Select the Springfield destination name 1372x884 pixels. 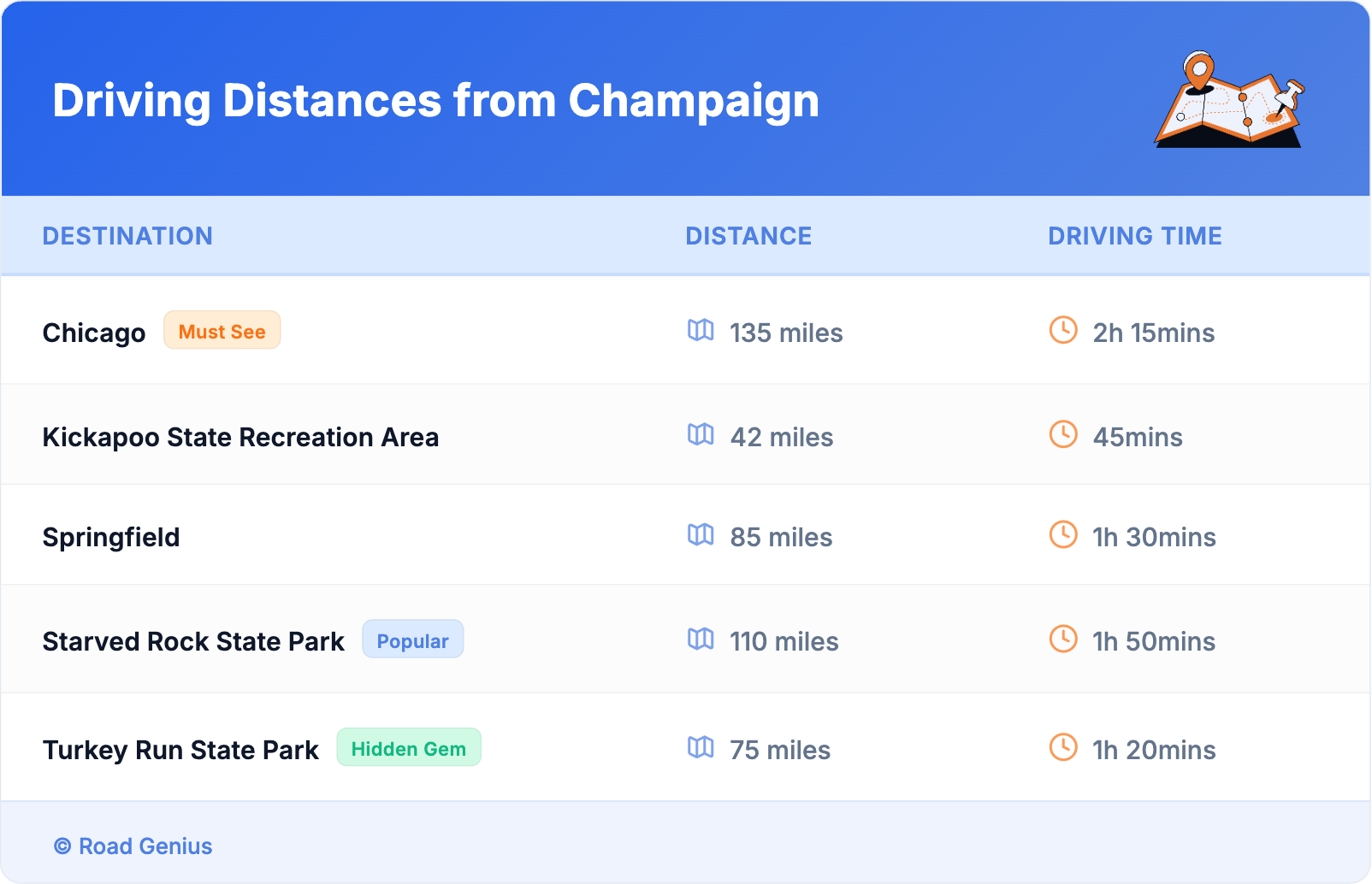[x=111, y=537]
